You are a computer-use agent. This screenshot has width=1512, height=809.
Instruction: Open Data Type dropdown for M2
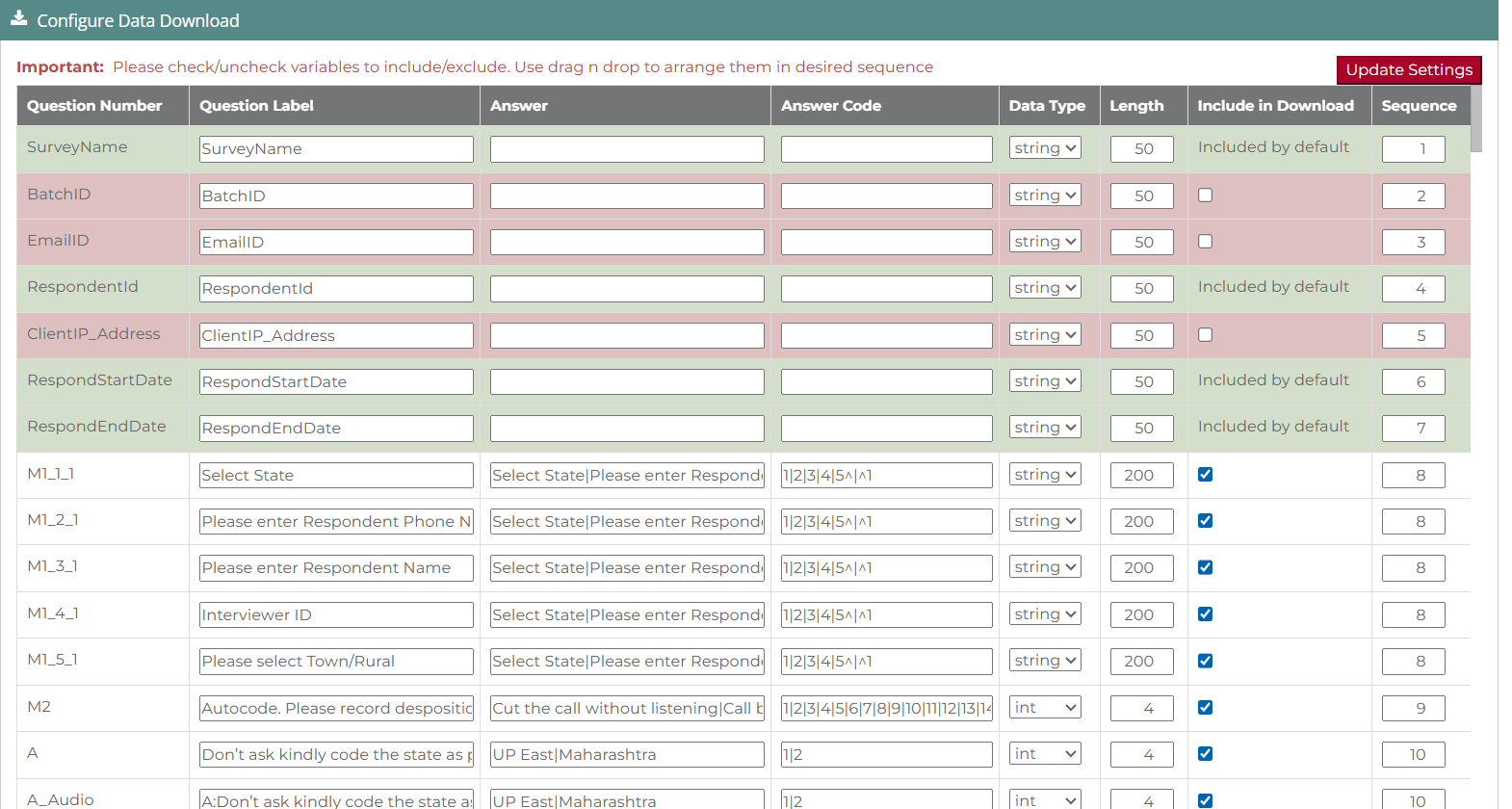[x=1045, y=708]
